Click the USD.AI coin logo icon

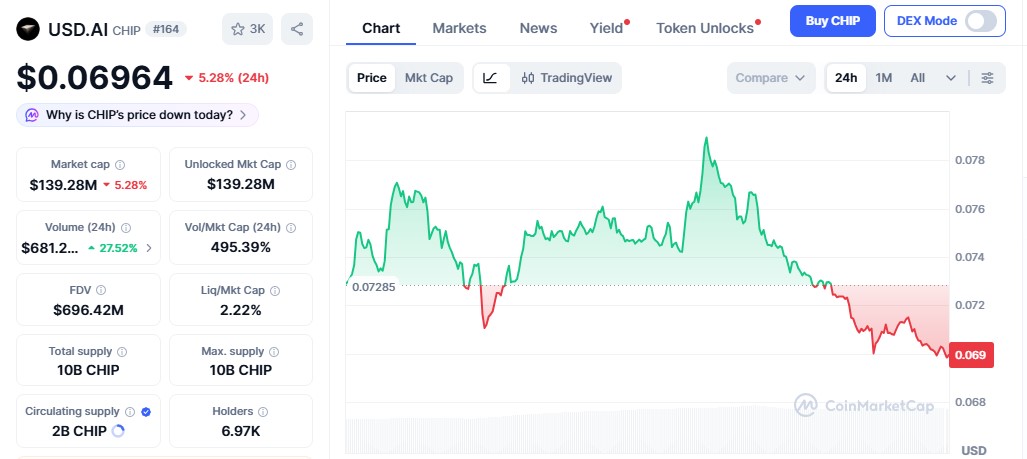point(28,29)
